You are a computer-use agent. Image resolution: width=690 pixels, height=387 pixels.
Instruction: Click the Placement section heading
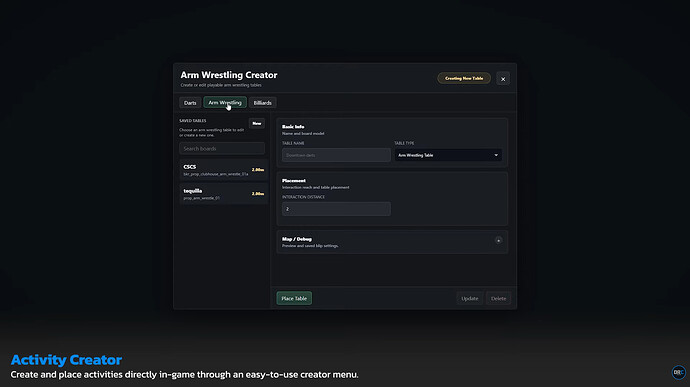pos(294,181)
